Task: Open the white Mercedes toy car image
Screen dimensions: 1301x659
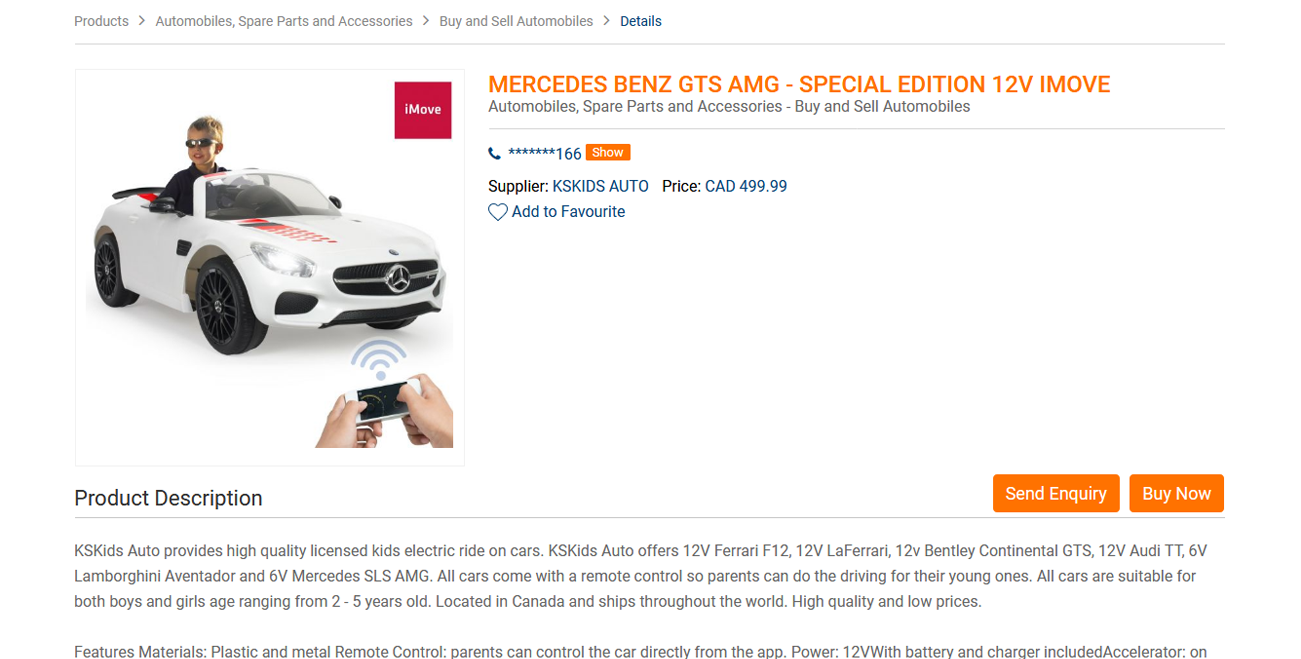Action: point(260,260)
